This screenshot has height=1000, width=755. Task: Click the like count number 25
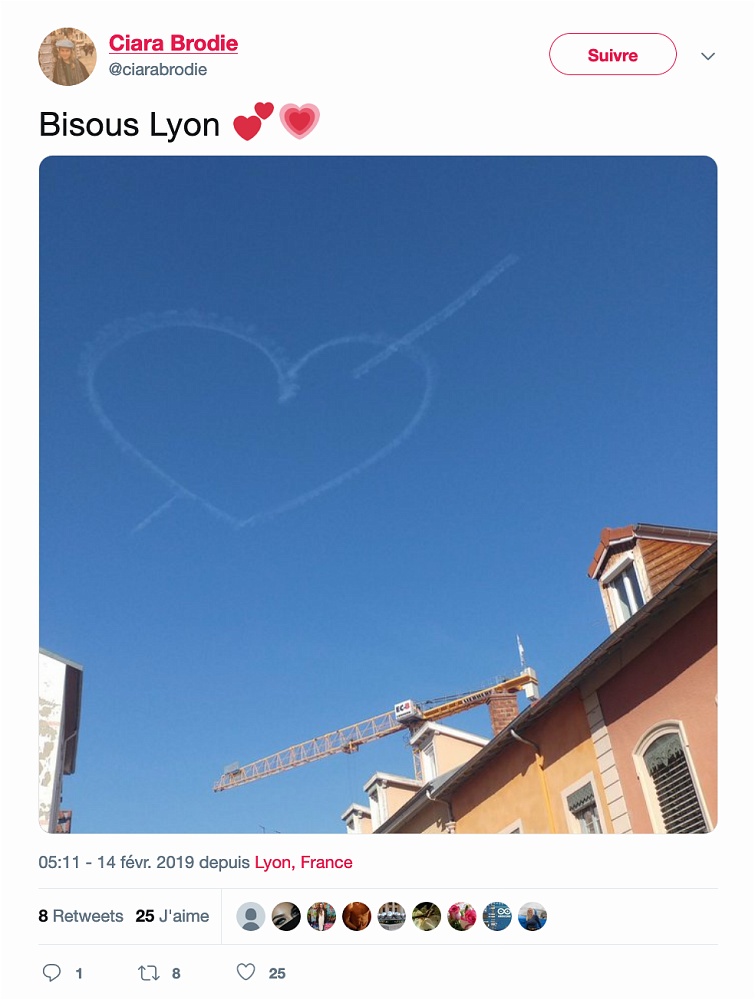click(x=277, y=973)
